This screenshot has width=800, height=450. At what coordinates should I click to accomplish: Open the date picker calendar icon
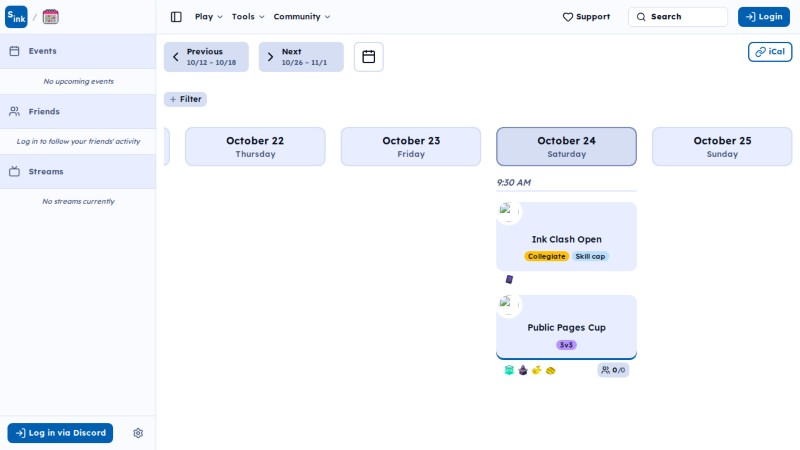point(368,57)
